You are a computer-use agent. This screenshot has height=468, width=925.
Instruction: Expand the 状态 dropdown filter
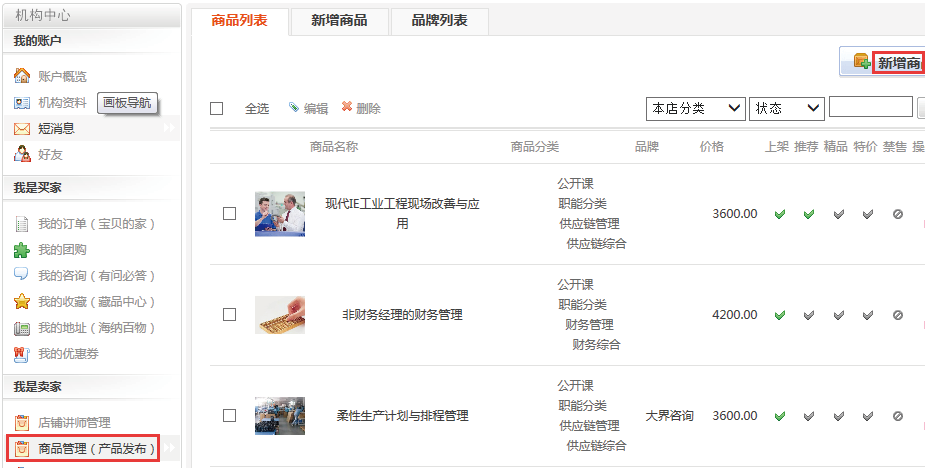tap(787, 108)
